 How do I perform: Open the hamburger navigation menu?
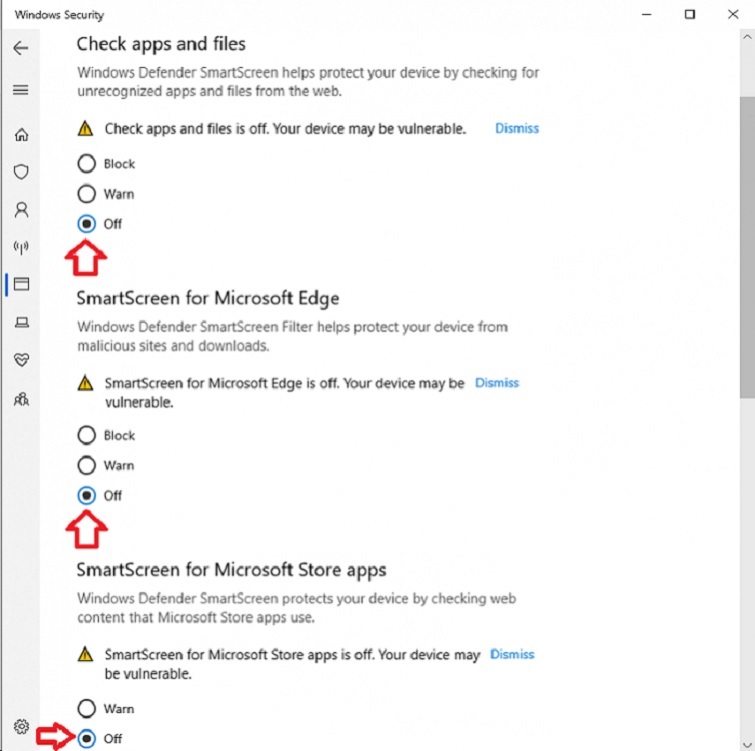click(20, 90)
